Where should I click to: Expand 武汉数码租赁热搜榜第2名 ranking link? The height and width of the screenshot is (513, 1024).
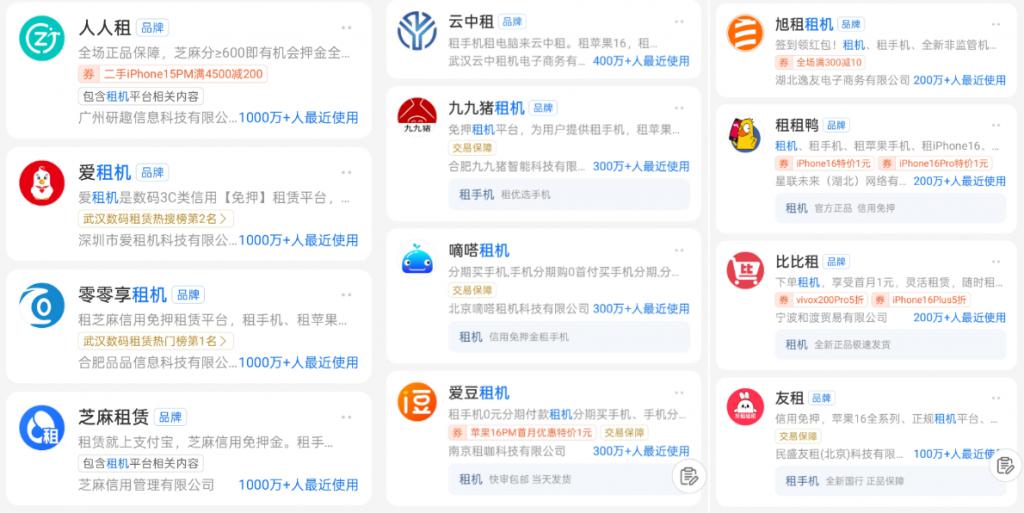(x=155, y=218)
